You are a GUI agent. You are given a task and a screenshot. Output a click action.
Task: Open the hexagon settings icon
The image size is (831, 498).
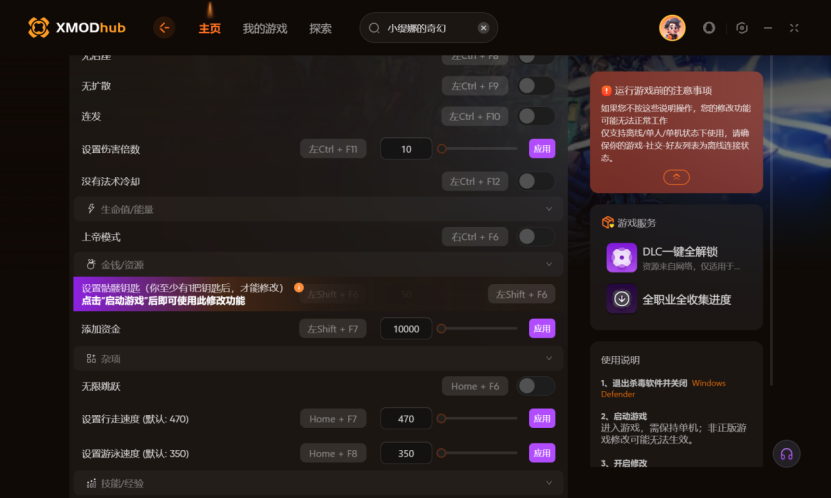[x=742, y=28]
